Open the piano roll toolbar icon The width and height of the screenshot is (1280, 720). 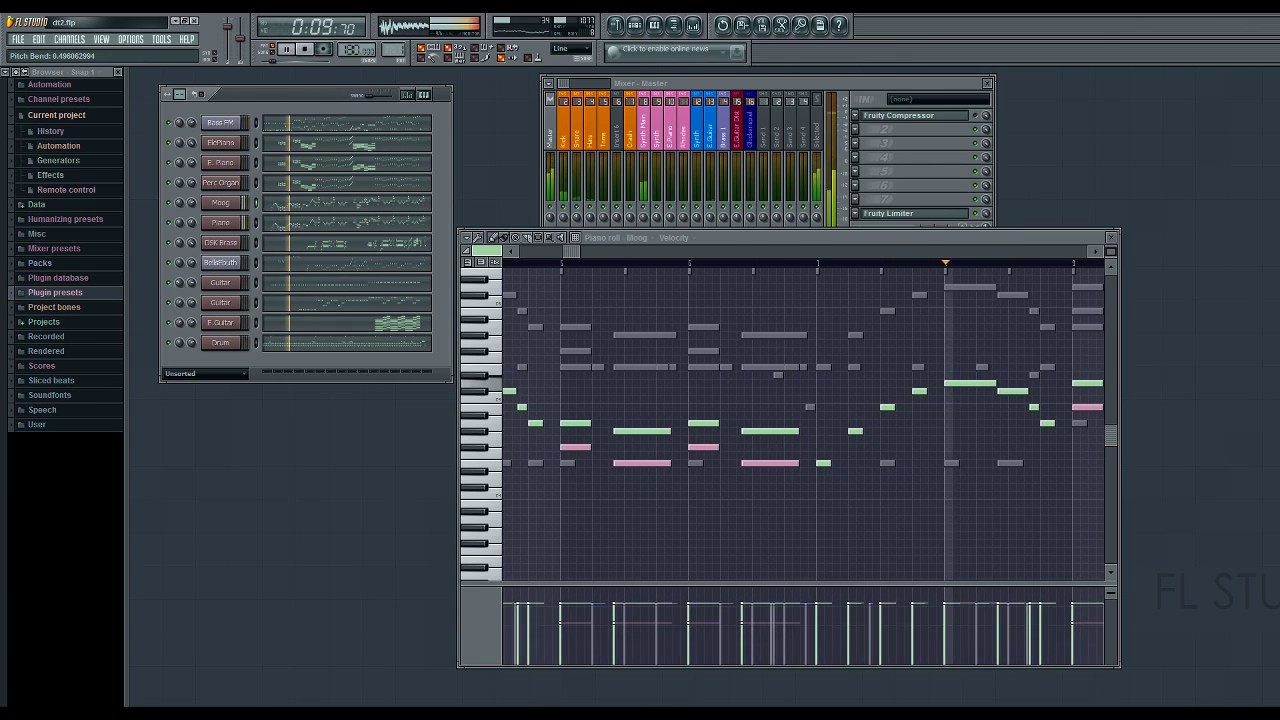(x=654, y=25)
